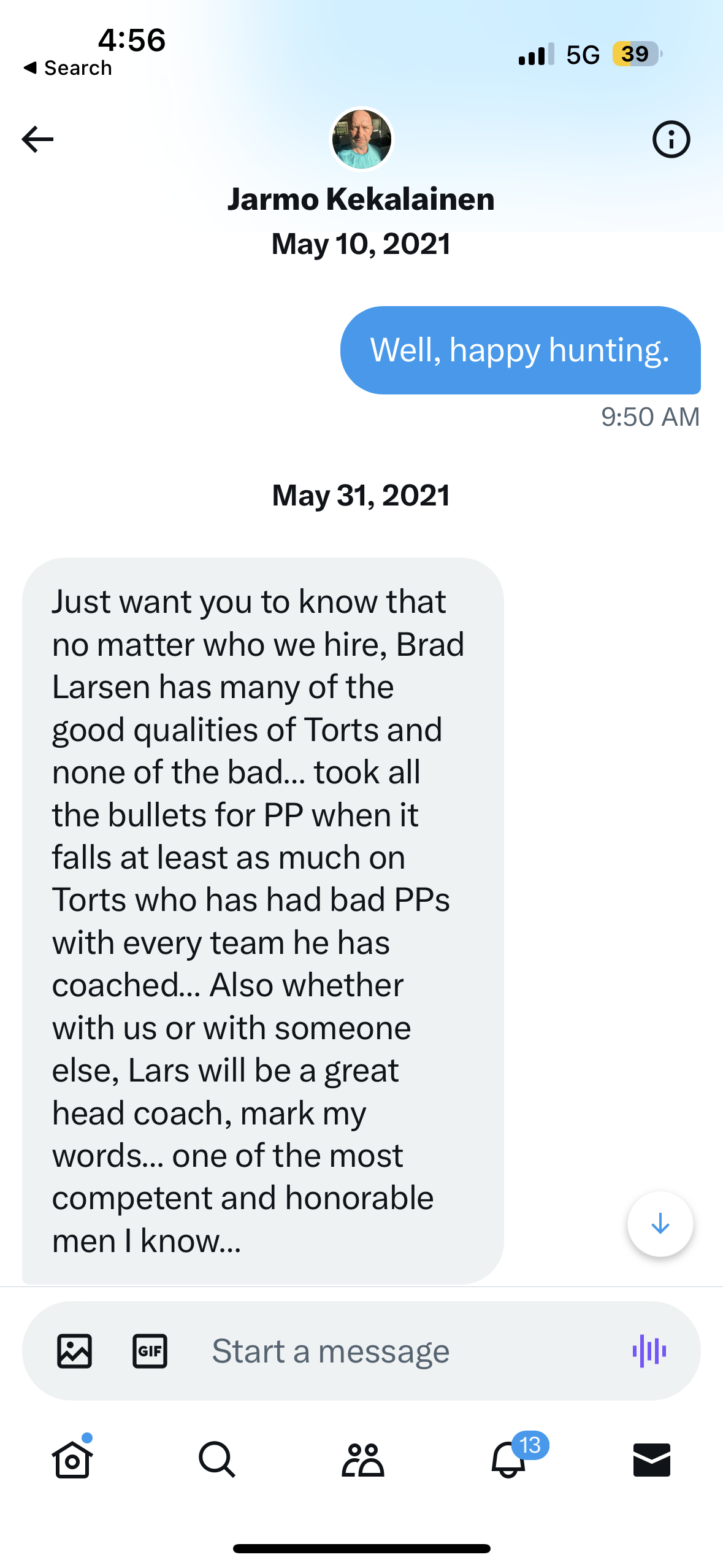Tap the Brad Larsen message bubble

(262, 920)
